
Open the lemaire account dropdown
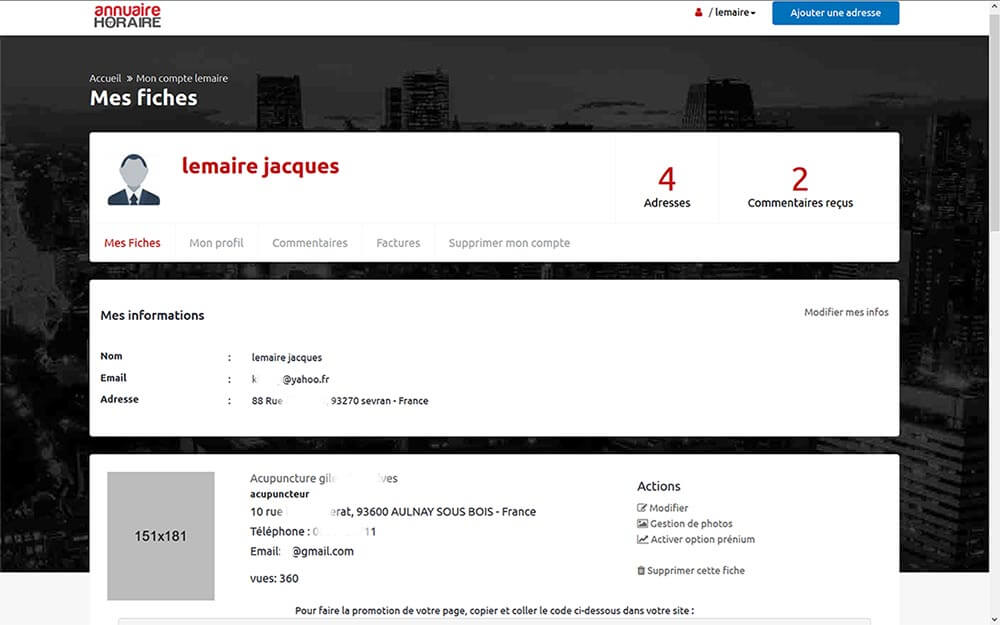[x=732, y=13]
